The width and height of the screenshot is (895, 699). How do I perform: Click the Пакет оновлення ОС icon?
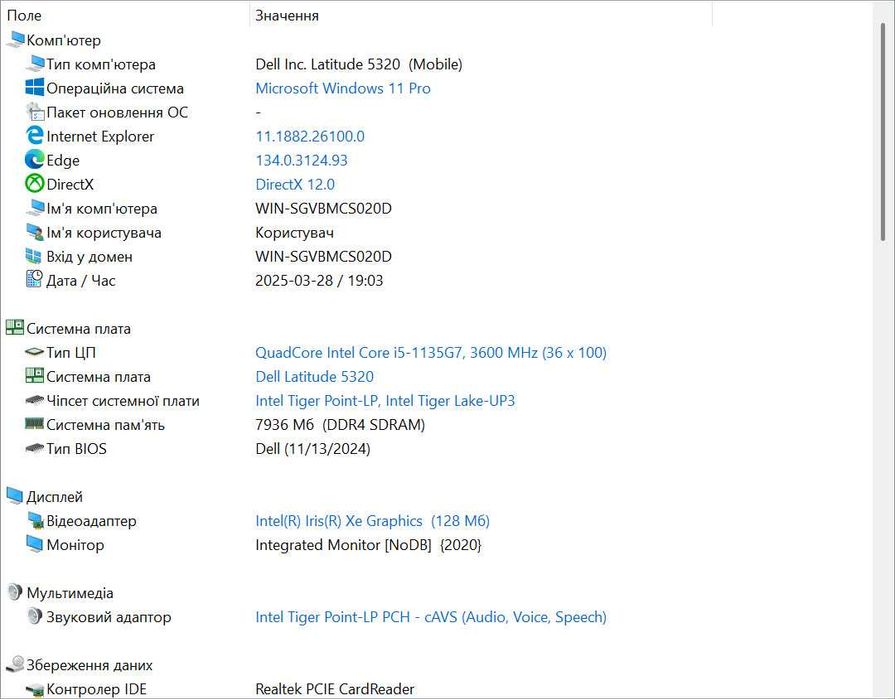[35, 111]
